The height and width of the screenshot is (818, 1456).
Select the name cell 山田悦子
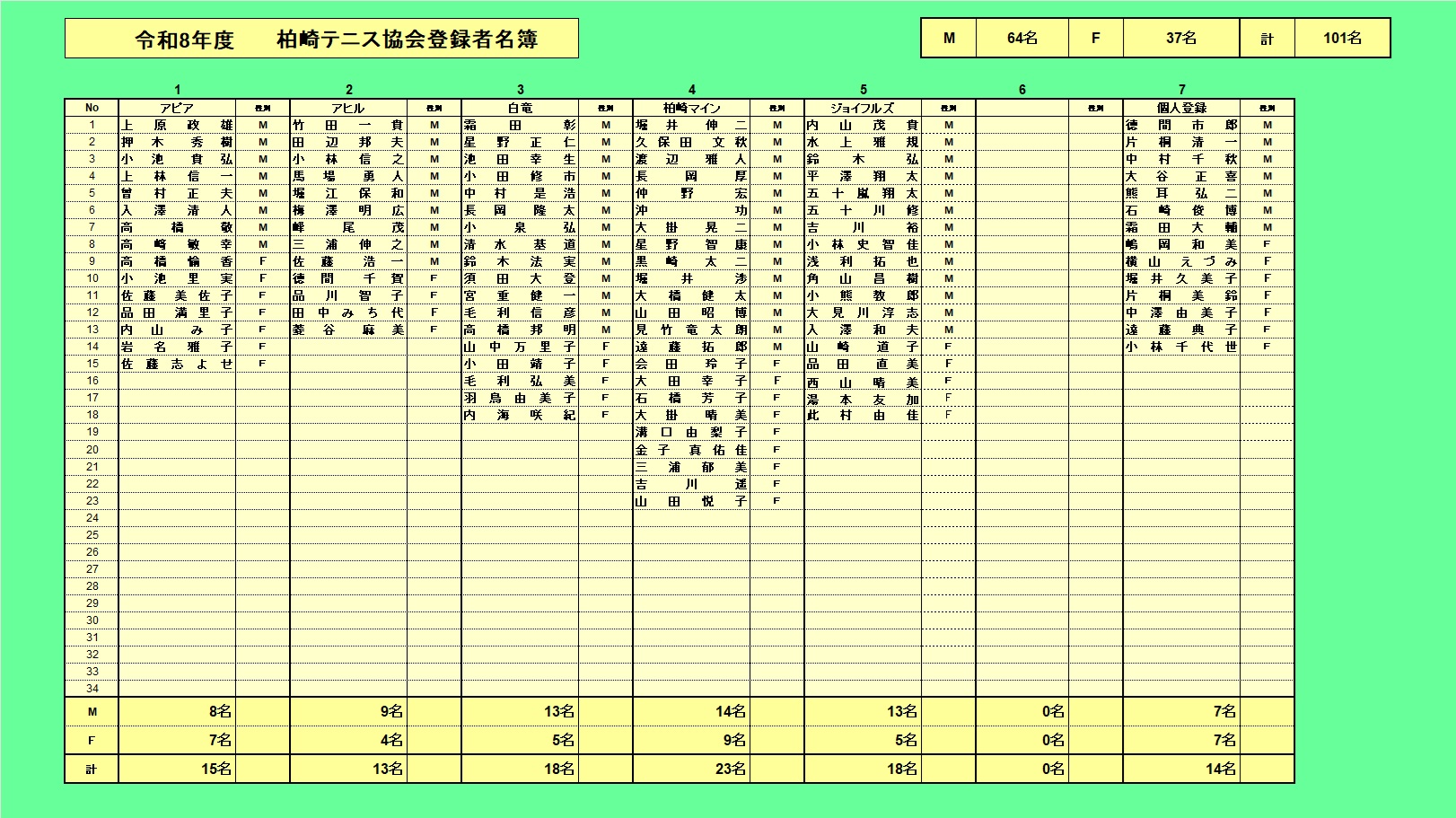(x=691, y=501)
